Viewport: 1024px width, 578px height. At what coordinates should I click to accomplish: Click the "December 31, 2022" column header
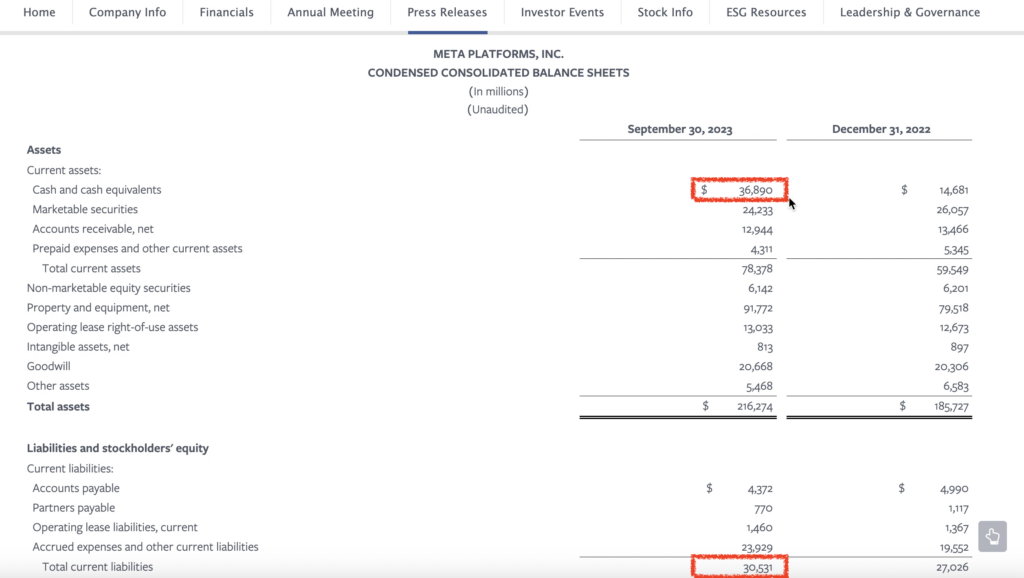pyautogui.click(x=881, y=129)
